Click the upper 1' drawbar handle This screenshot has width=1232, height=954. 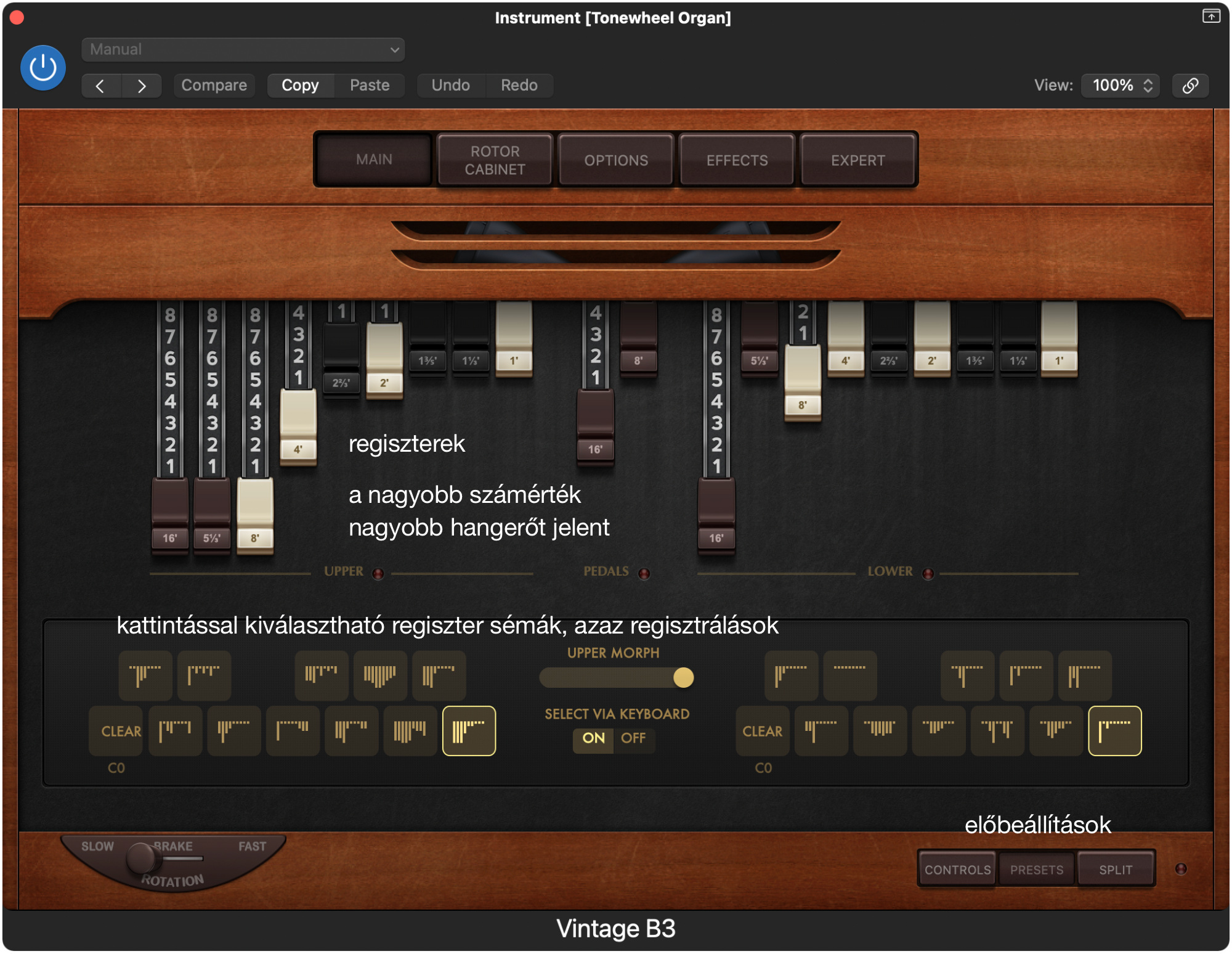(x=514, y=338)
